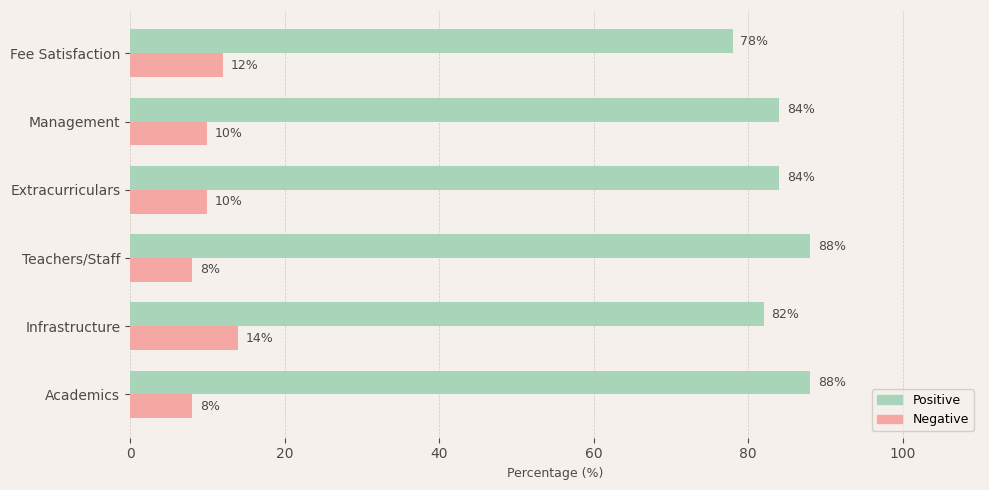Click the 82% data label

785,314
